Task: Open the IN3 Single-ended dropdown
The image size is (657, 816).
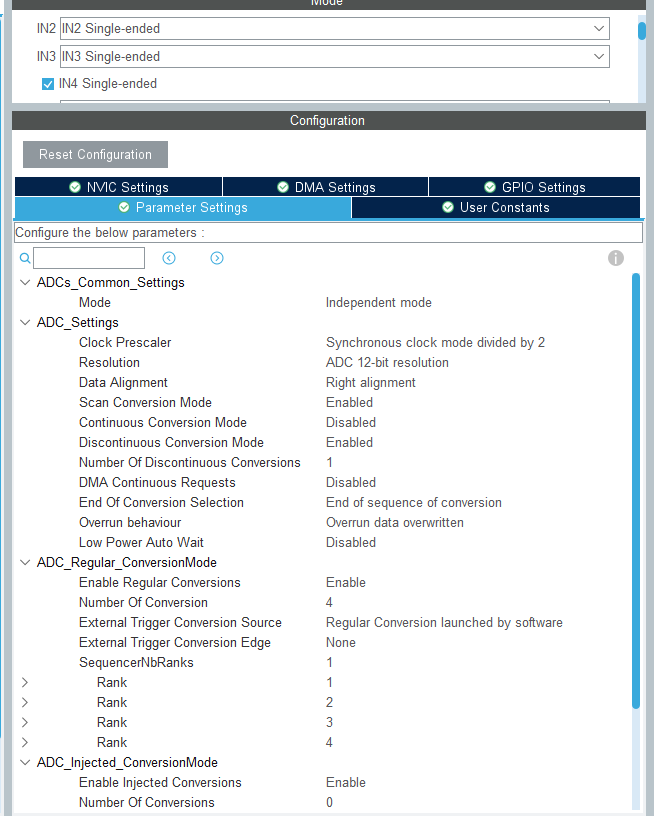Action: tap(335, 56)
